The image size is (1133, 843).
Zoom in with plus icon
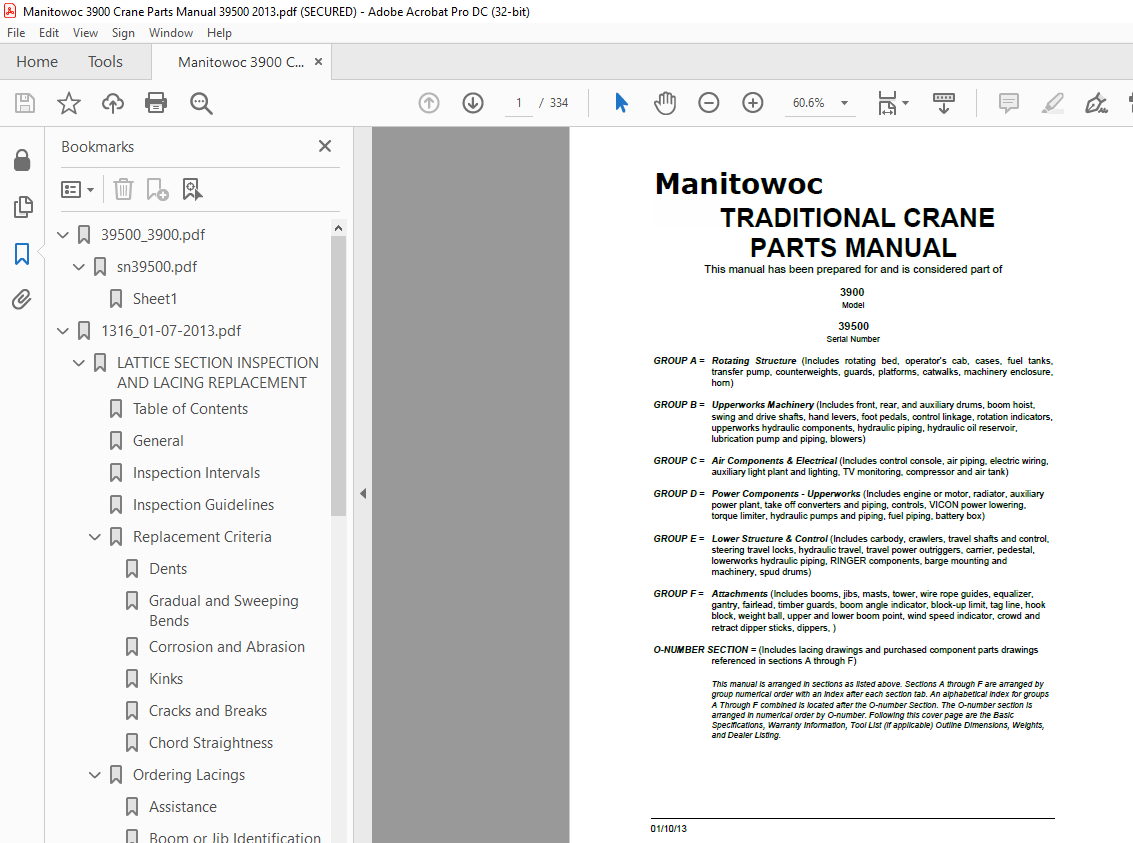coord(753,103)
